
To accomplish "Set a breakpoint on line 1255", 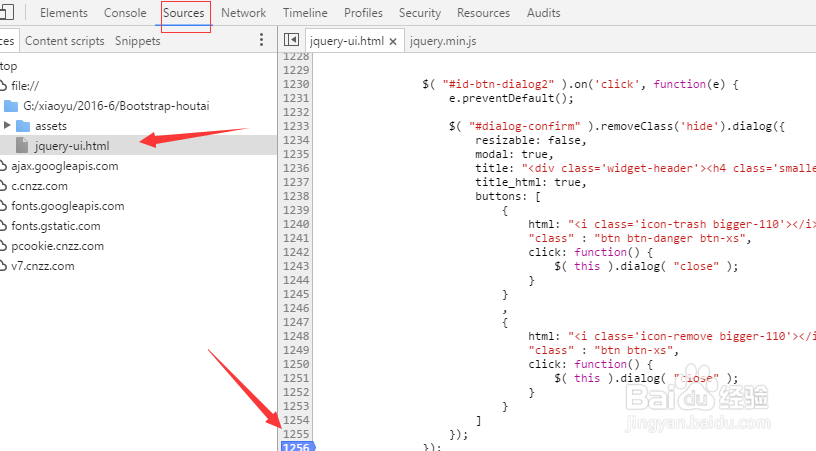I will pyautogui.click(x=296, y=434).
